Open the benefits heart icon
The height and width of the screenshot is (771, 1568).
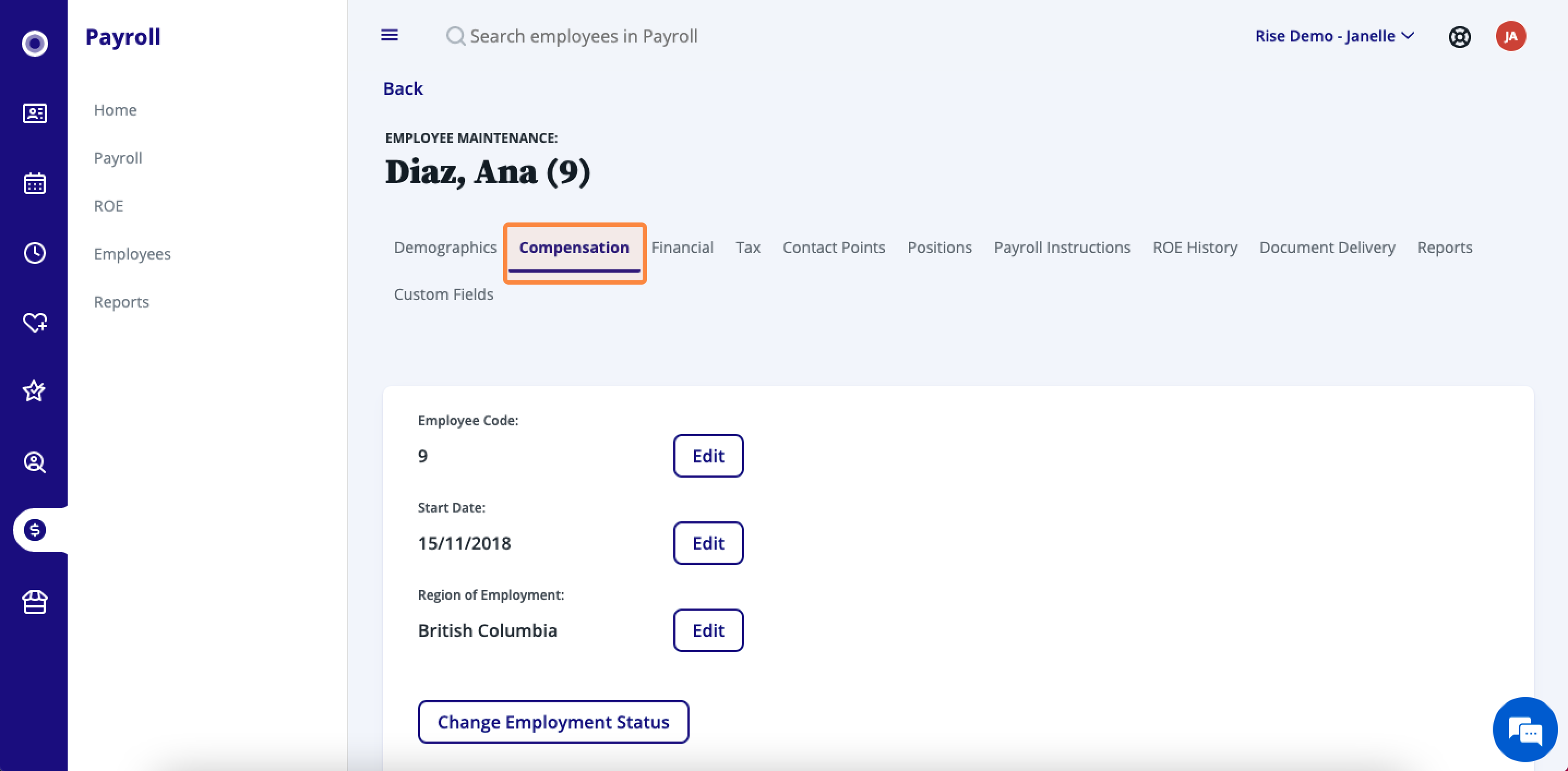pos(35,322)
